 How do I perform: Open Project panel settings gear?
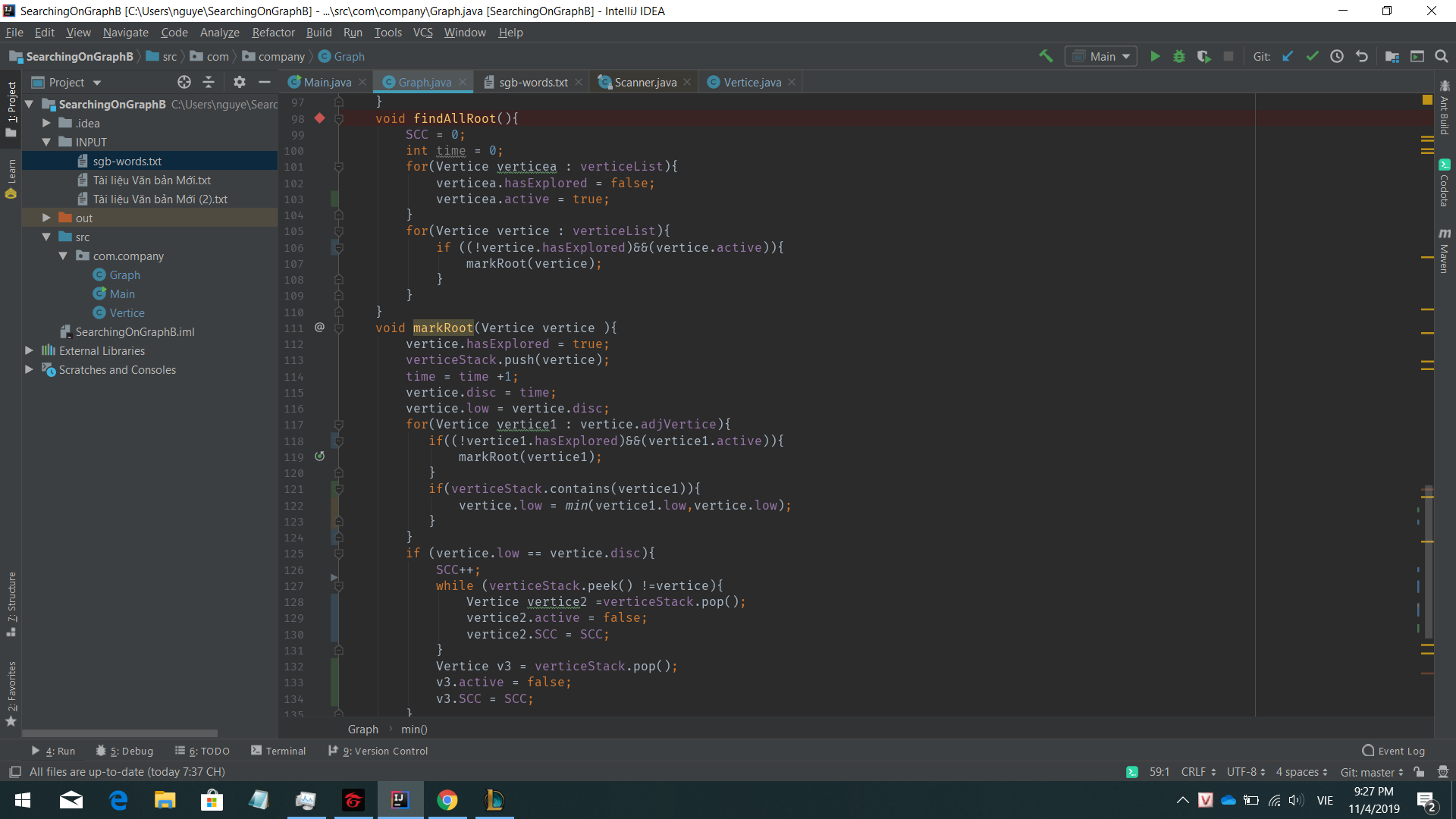[x=240, y=82]
